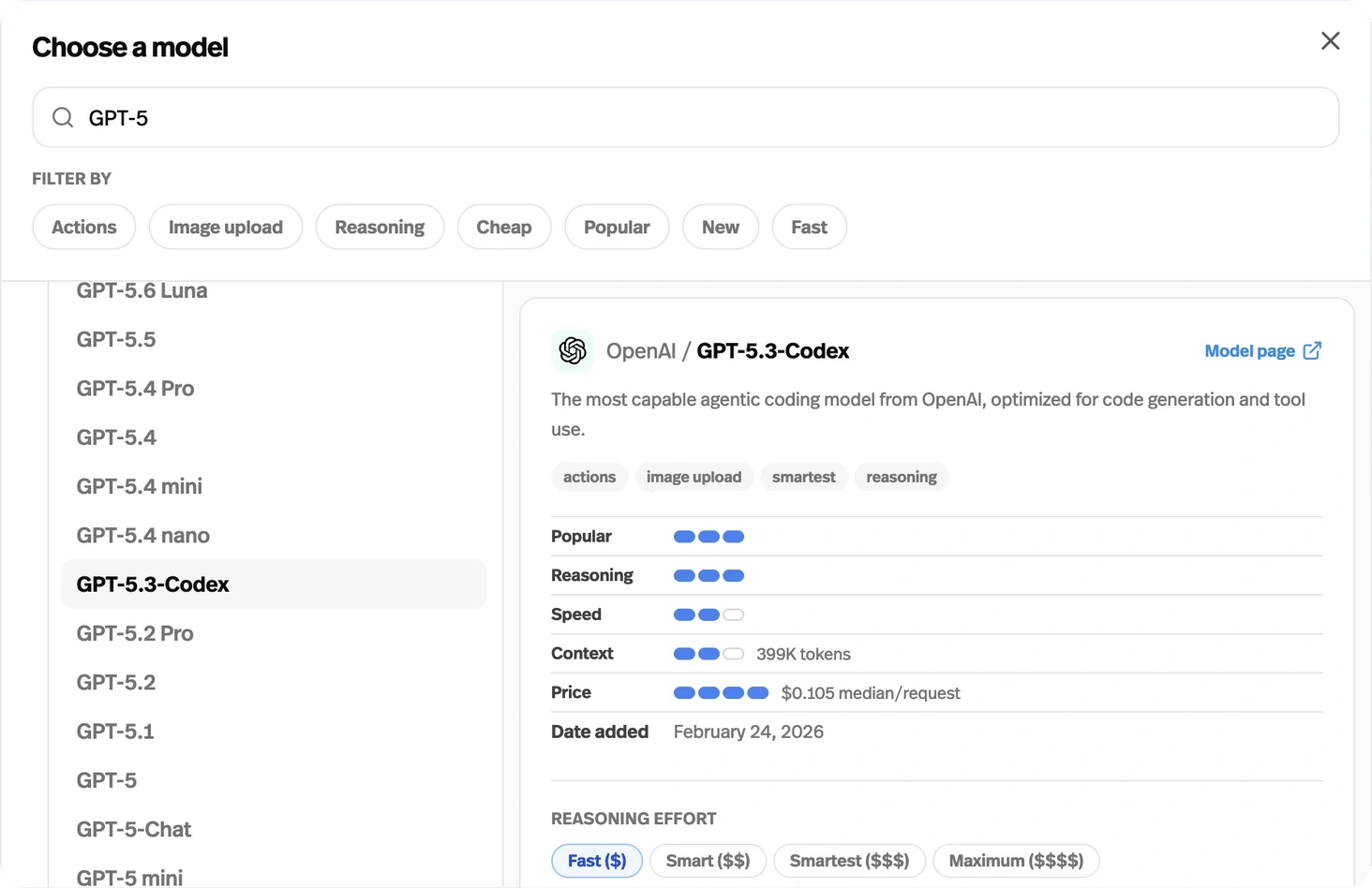Click the REASONING EFFORT heading
The height and width of the screenshot is (888, 1372).
click(x=634, y=819)
